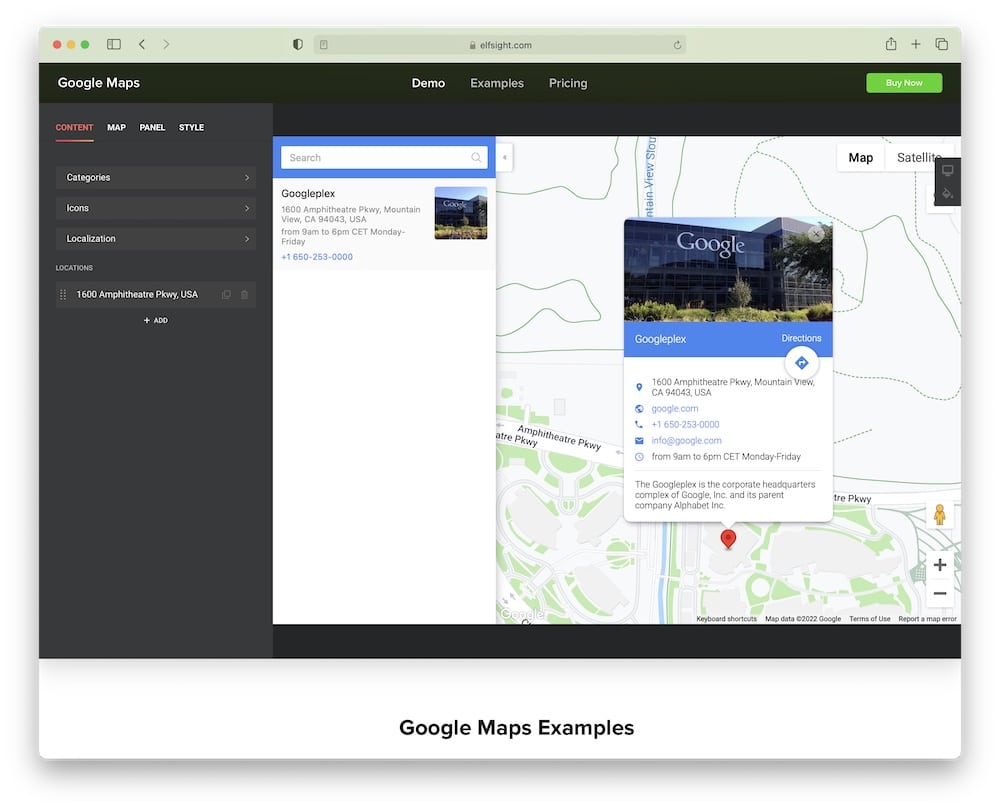Viewport: 1000px width, 810px height.
Task: Click the reader view icon in address bar
Action: coord(324,45)
